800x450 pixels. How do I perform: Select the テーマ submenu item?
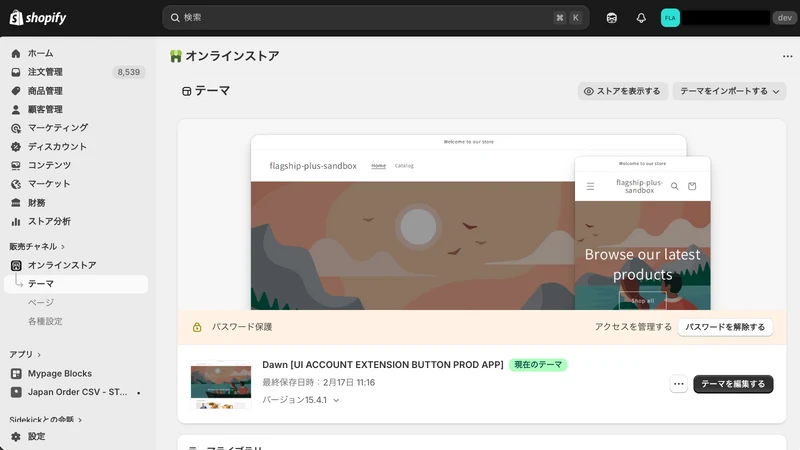pos(76,284)
